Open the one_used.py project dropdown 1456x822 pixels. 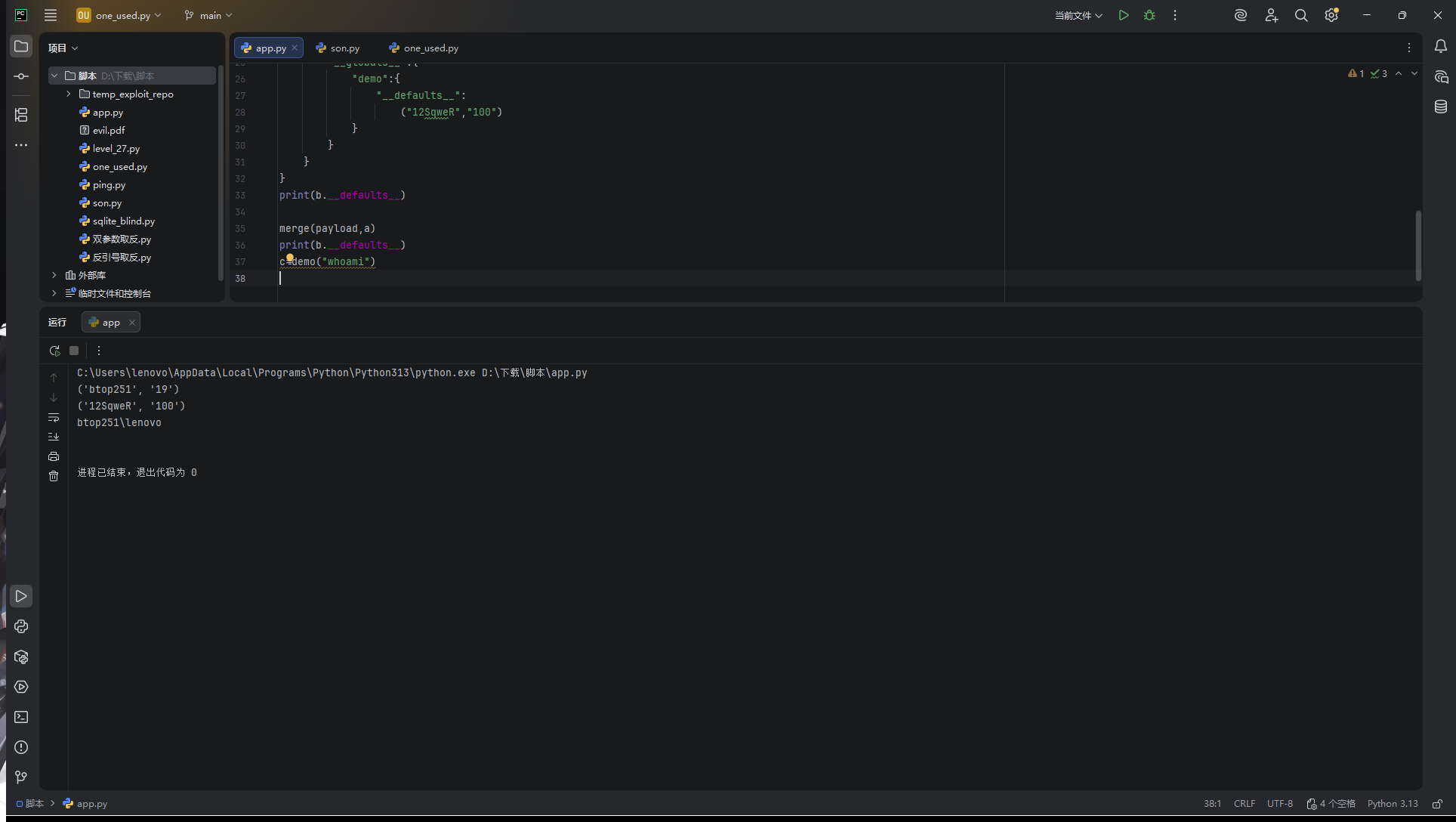click(x=119, y=15)
